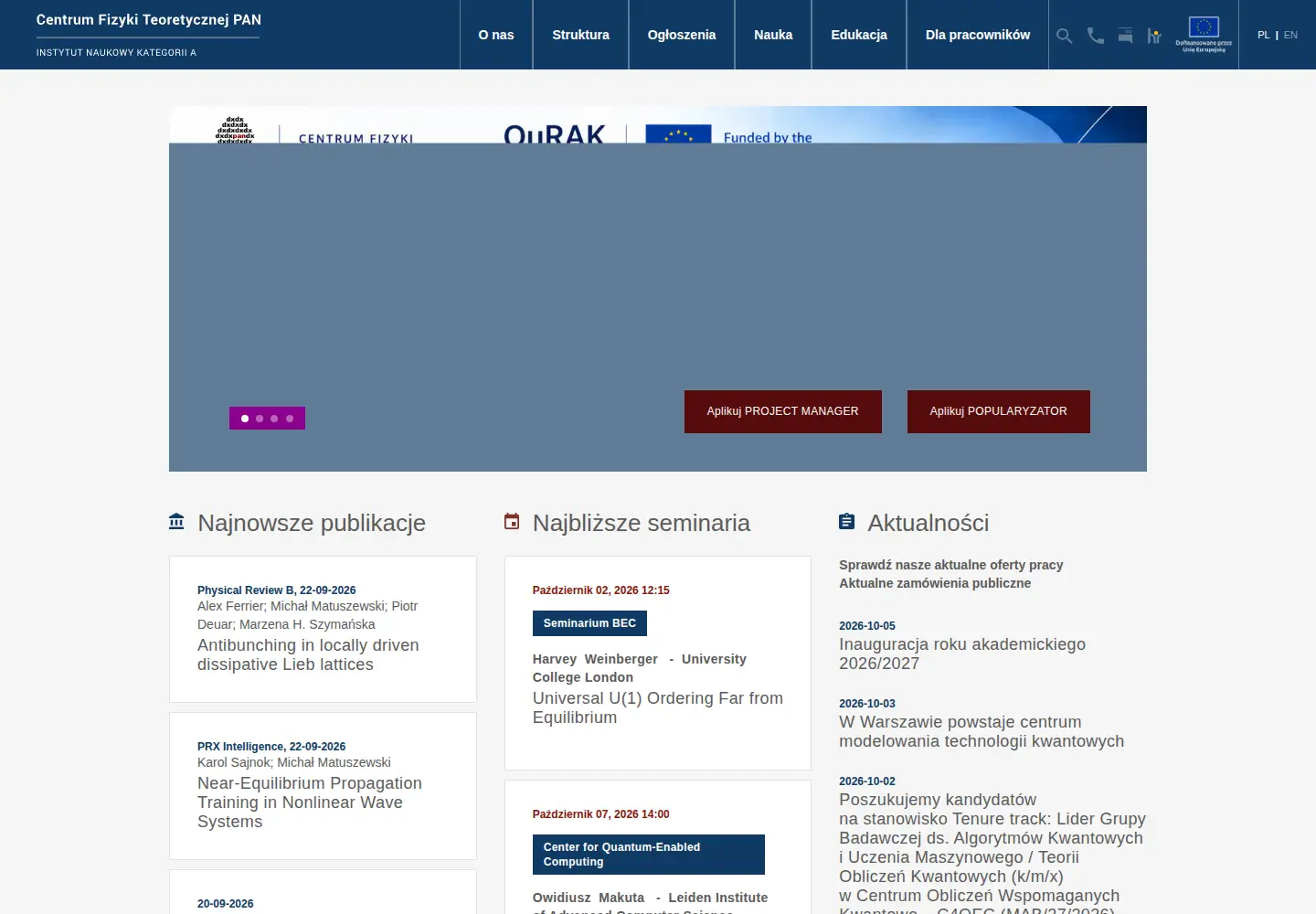The width and height of the screenshot is (1316, 914).
Task: Click the QuRAK banner image strip
Action: [658, 124]
